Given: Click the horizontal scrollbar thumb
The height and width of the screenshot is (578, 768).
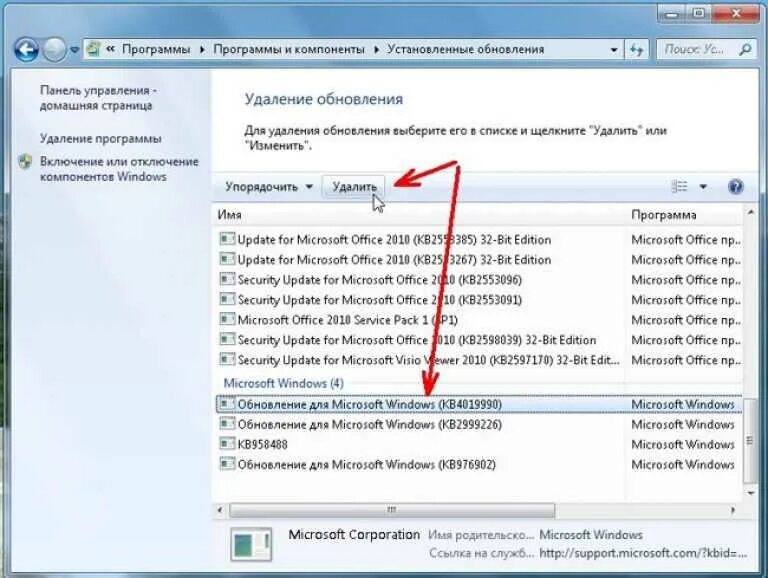Looking at the screenshot, I should [x=392, y=510].
